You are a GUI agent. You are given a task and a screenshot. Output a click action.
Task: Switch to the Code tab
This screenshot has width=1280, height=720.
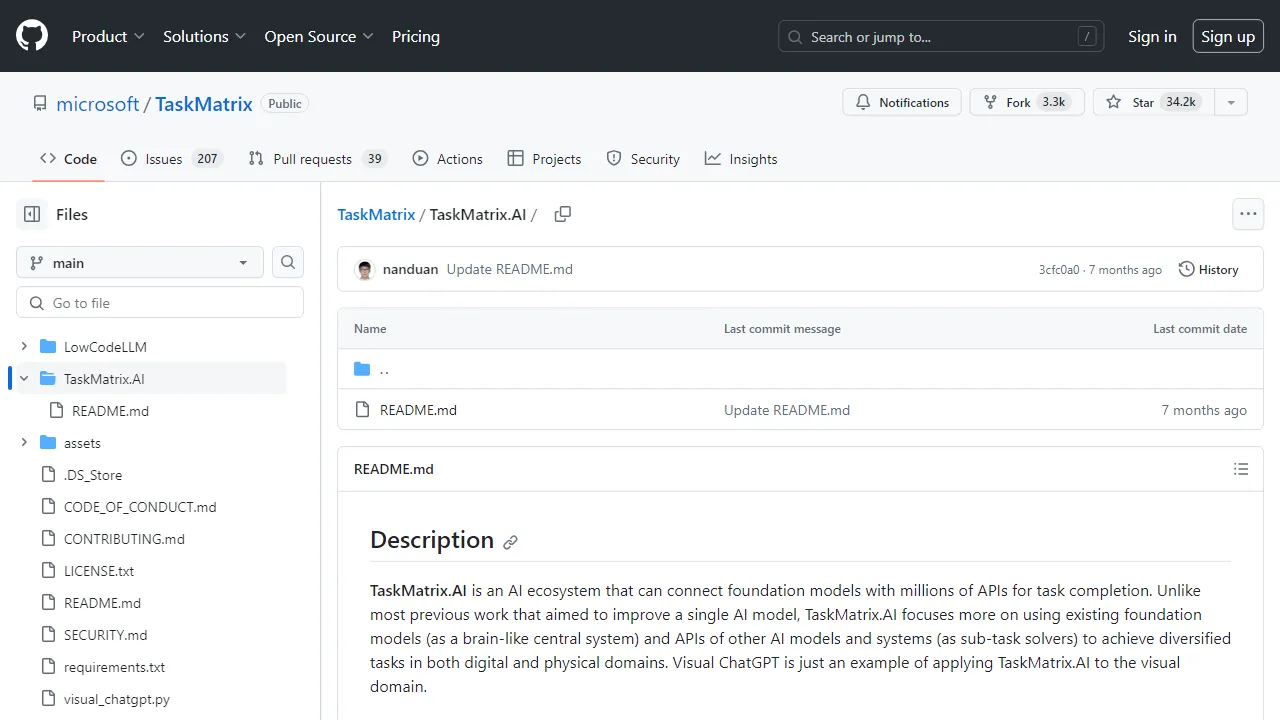(68, 159)
